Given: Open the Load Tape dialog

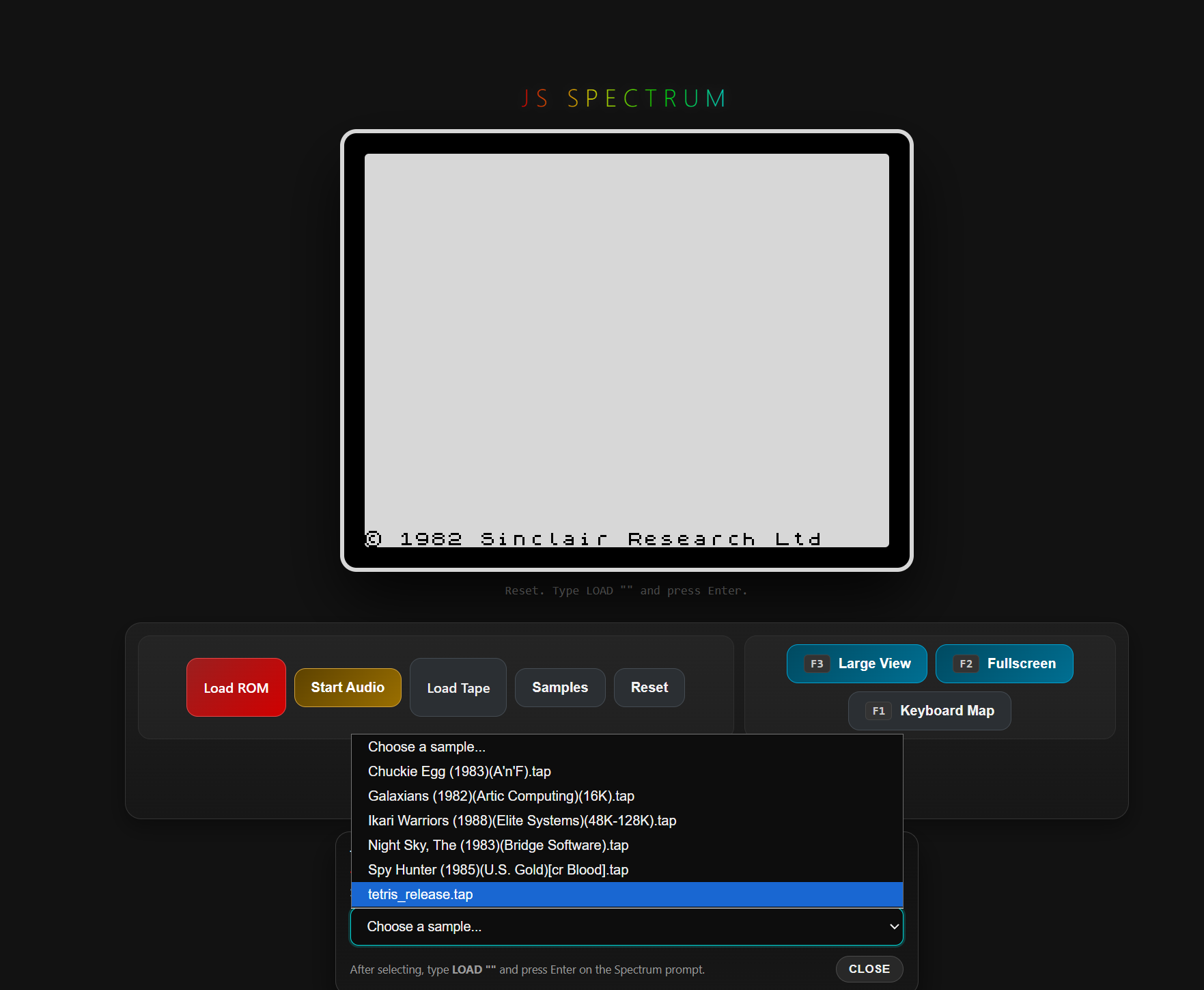Looking at the screenshot, I should (x=458, y=687).
